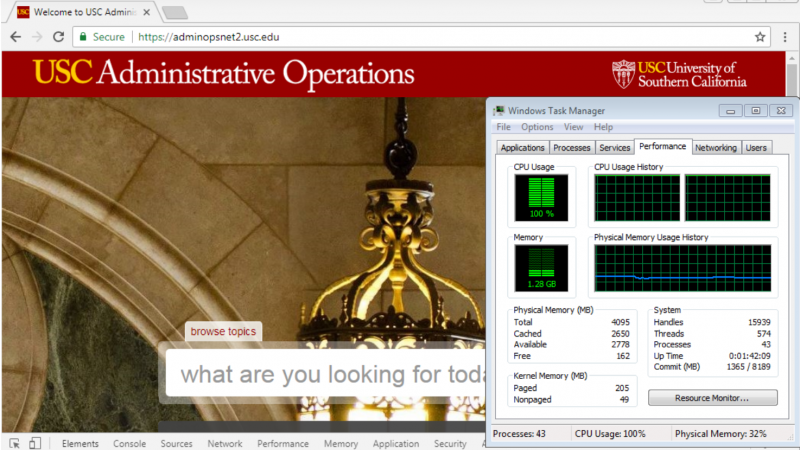Click the green Secure padlock icon
800x450 pixels.
[x=83, y=37]
